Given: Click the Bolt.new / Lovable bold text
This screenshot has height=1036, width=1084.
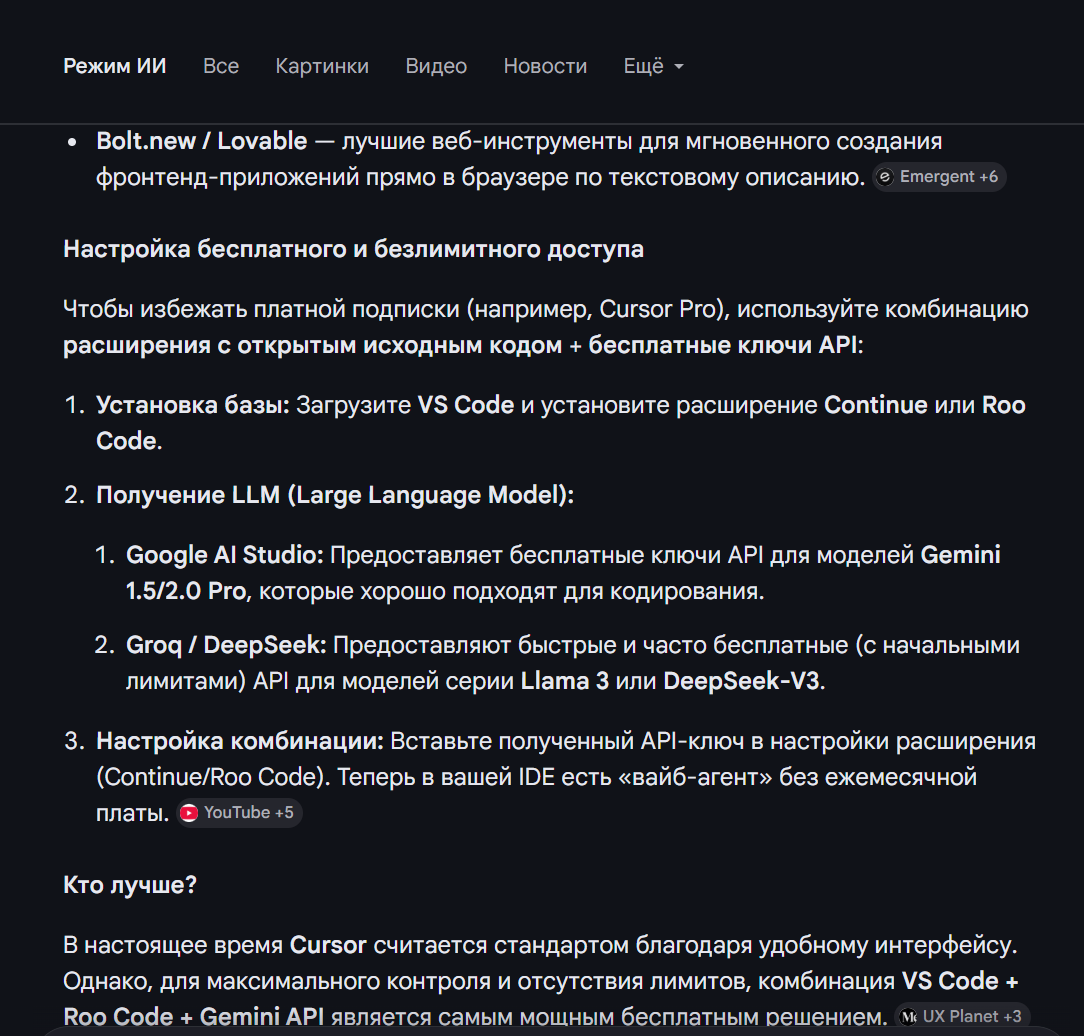Looking at the screenshot, I should pos(201,141).
